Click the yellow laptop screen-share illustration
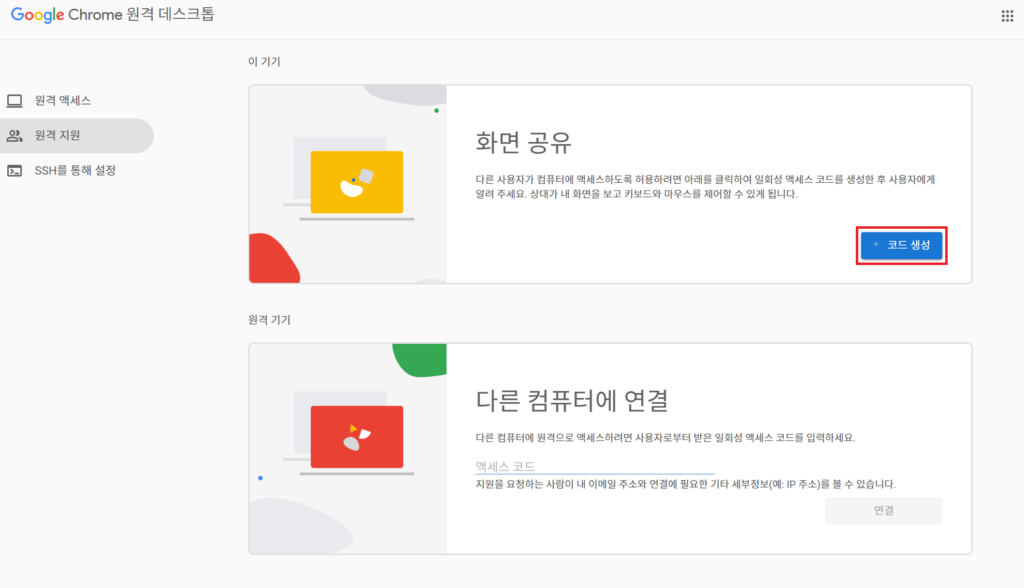 356,183
